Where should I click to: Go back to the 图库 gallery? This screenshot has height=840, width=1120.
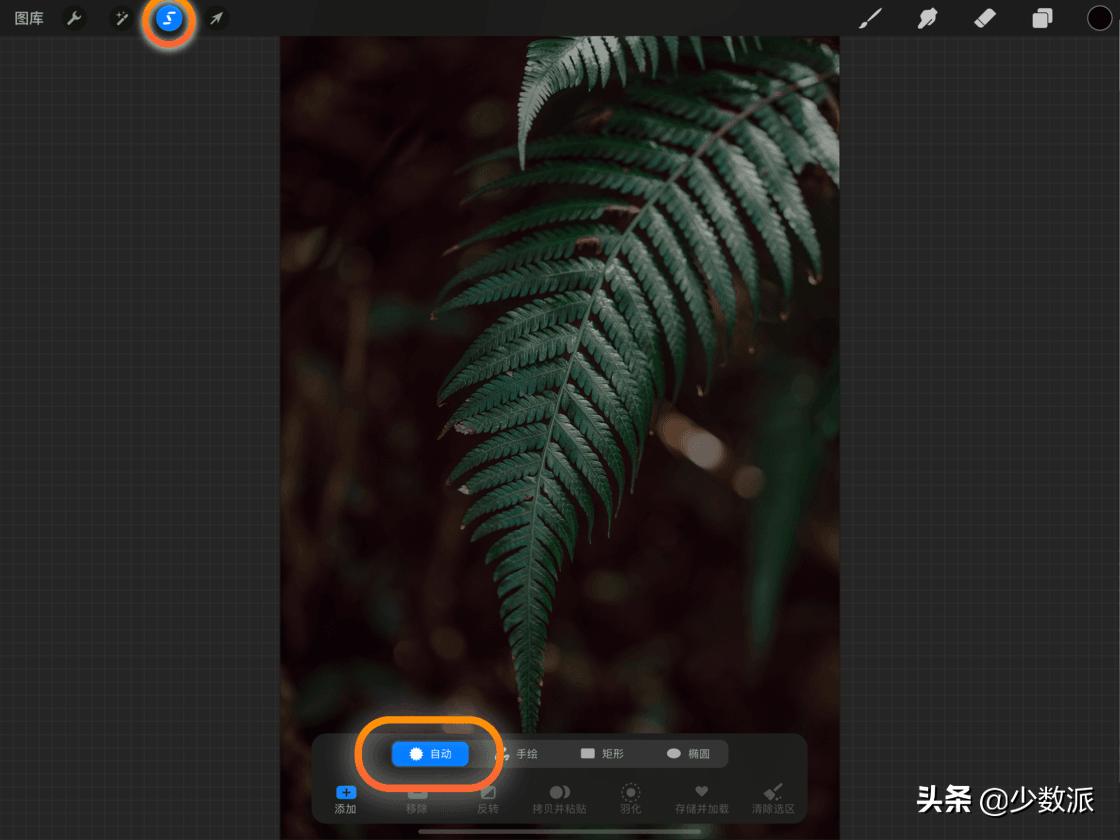(x=29, y=18)
